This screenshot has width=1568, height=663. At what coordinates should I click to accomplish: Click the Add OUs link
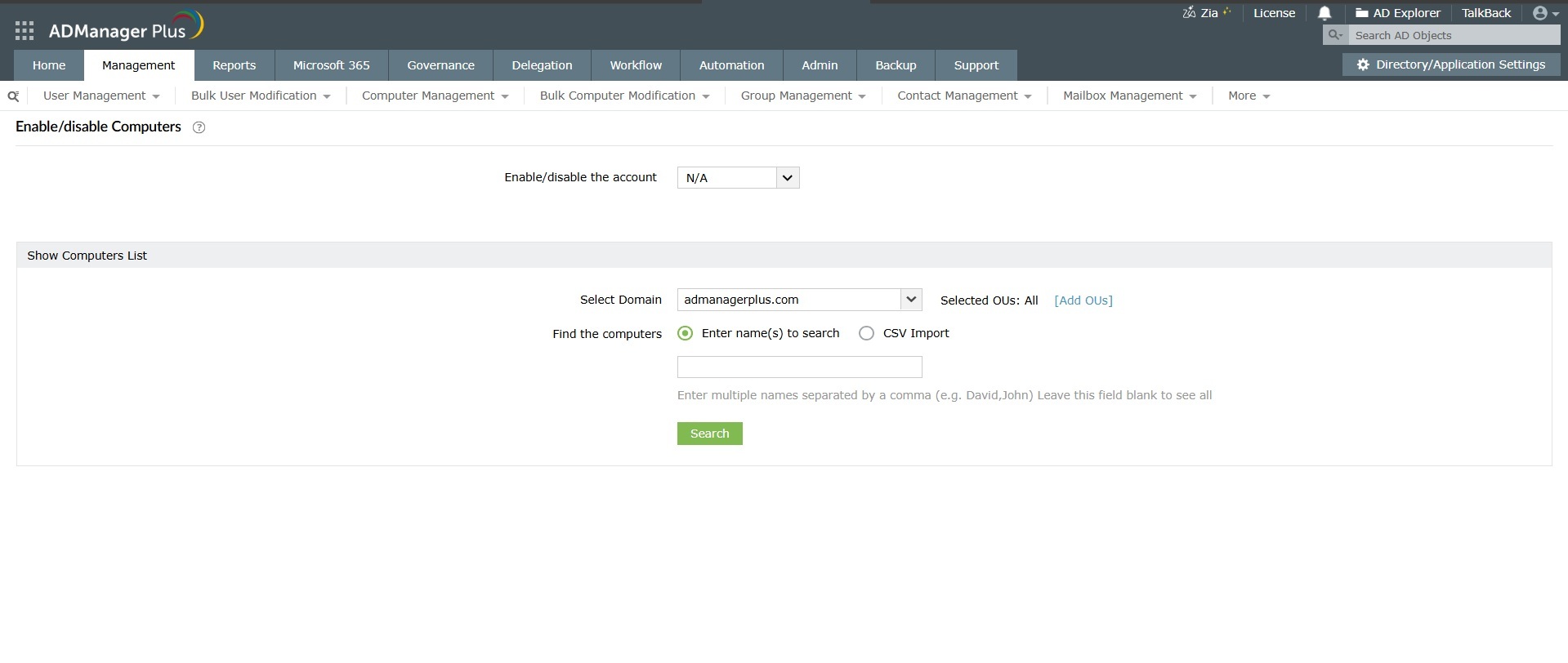click(1083, 300)
